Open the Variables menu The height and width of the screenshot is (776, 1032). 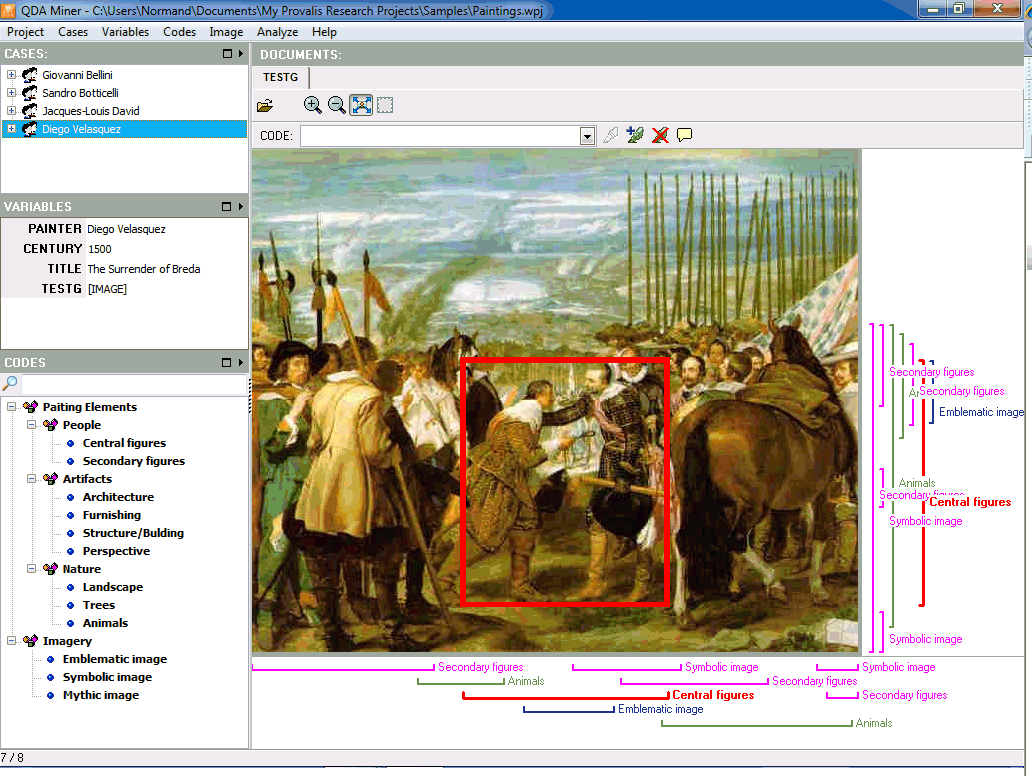click(125, 32)
